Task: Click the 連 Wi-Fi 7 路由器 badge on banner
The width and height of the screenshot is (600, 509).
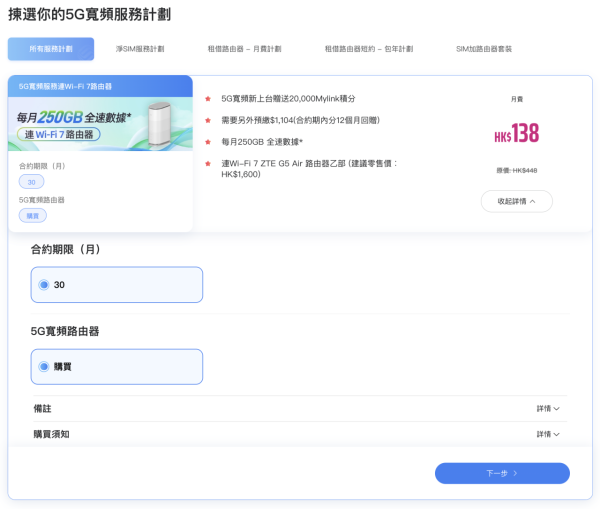Action: coord(59,135)
